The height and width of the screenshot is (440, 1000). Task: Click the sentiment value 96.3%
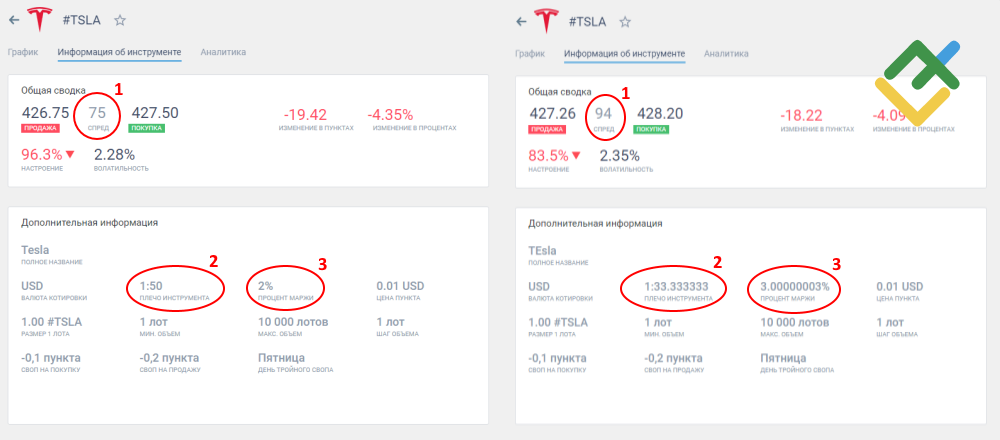[x=41, y=154]
